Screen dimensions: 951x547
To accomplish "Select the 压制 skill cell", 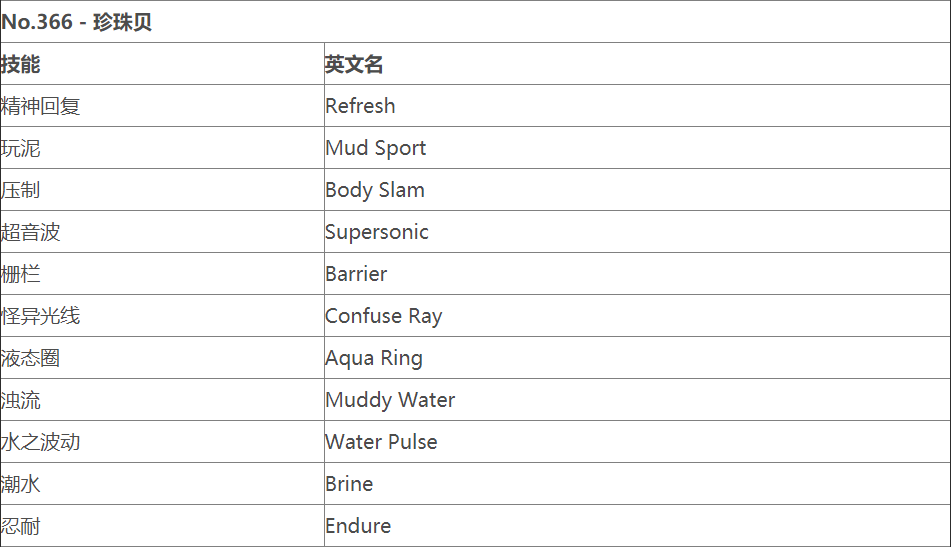I will (21, 190).
